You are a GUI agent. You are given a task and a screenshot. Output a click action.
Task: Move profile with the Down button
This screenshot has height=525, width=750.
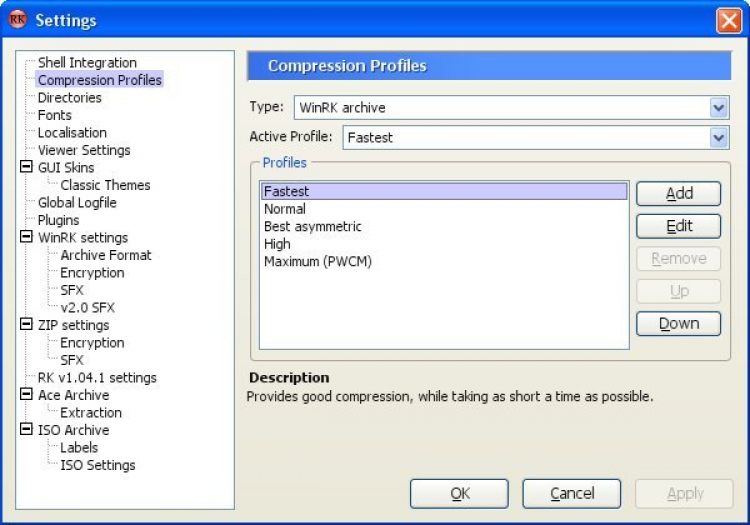point(678,324)
